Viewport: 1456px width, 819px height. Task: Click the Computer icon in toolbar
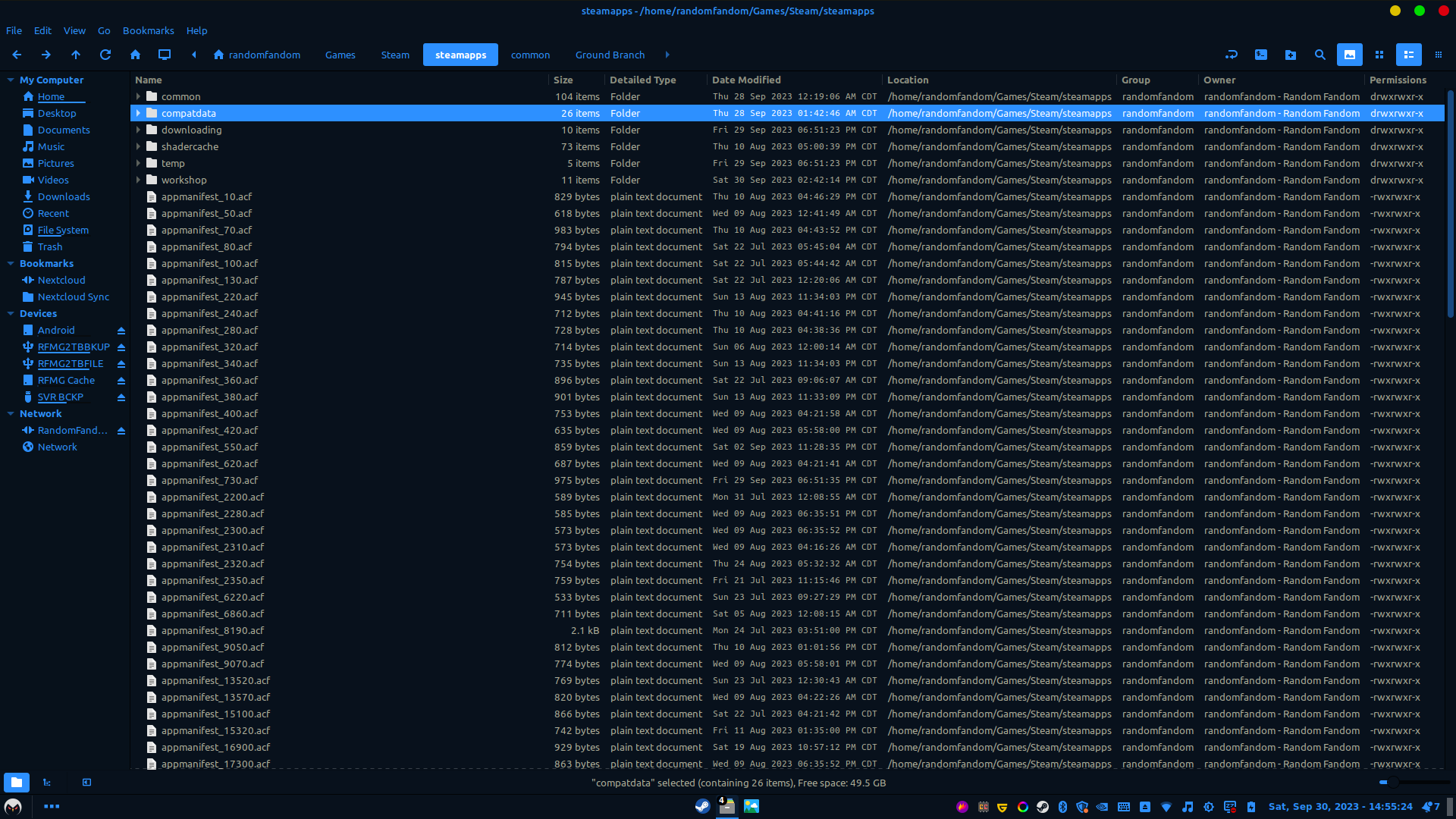click(x=165, y=55)
